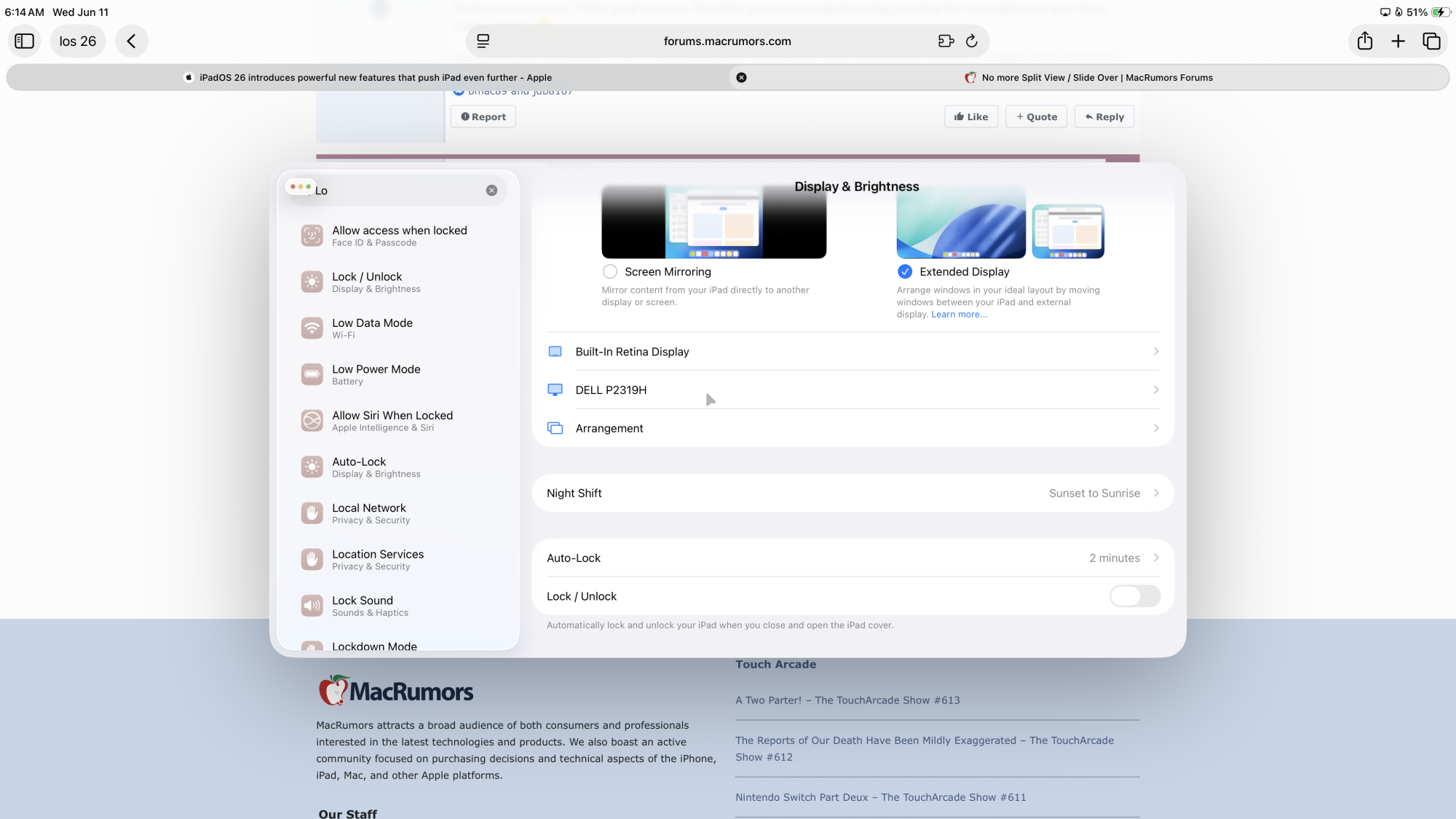The width and height of the screenshot is (1456, 819).
Task: Select the Screen Mirroring radio button
Action: pyautogui.click(x=610, y=272)
